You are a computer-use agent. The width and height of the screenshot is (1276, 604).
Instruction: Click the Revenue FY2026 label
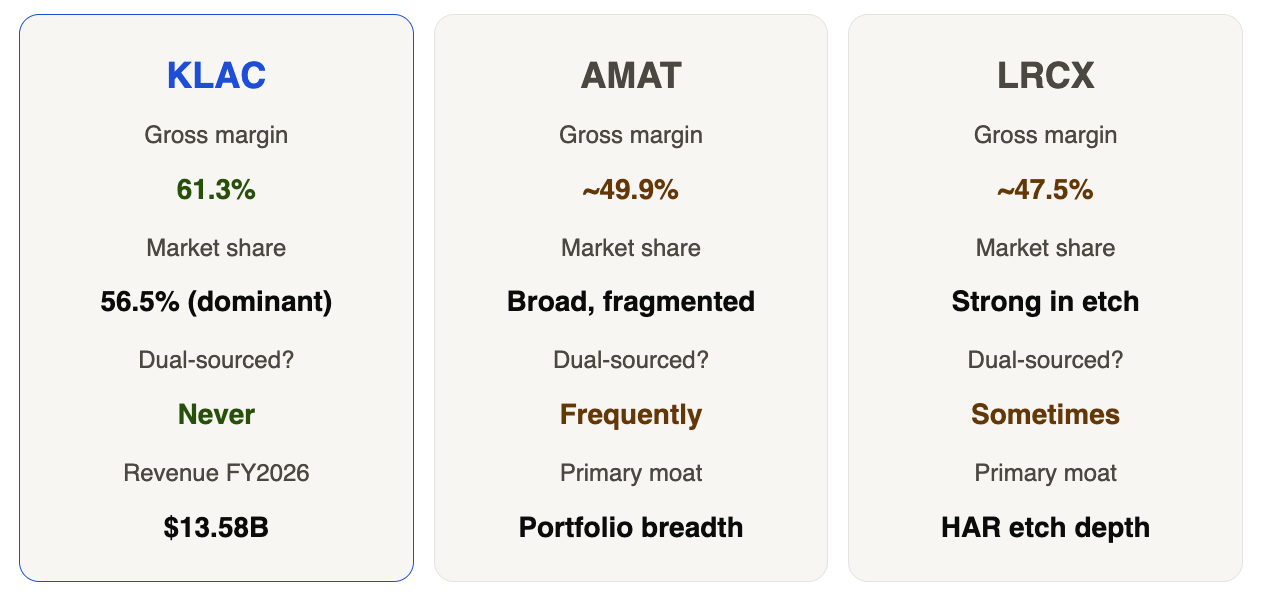(216, 472)
